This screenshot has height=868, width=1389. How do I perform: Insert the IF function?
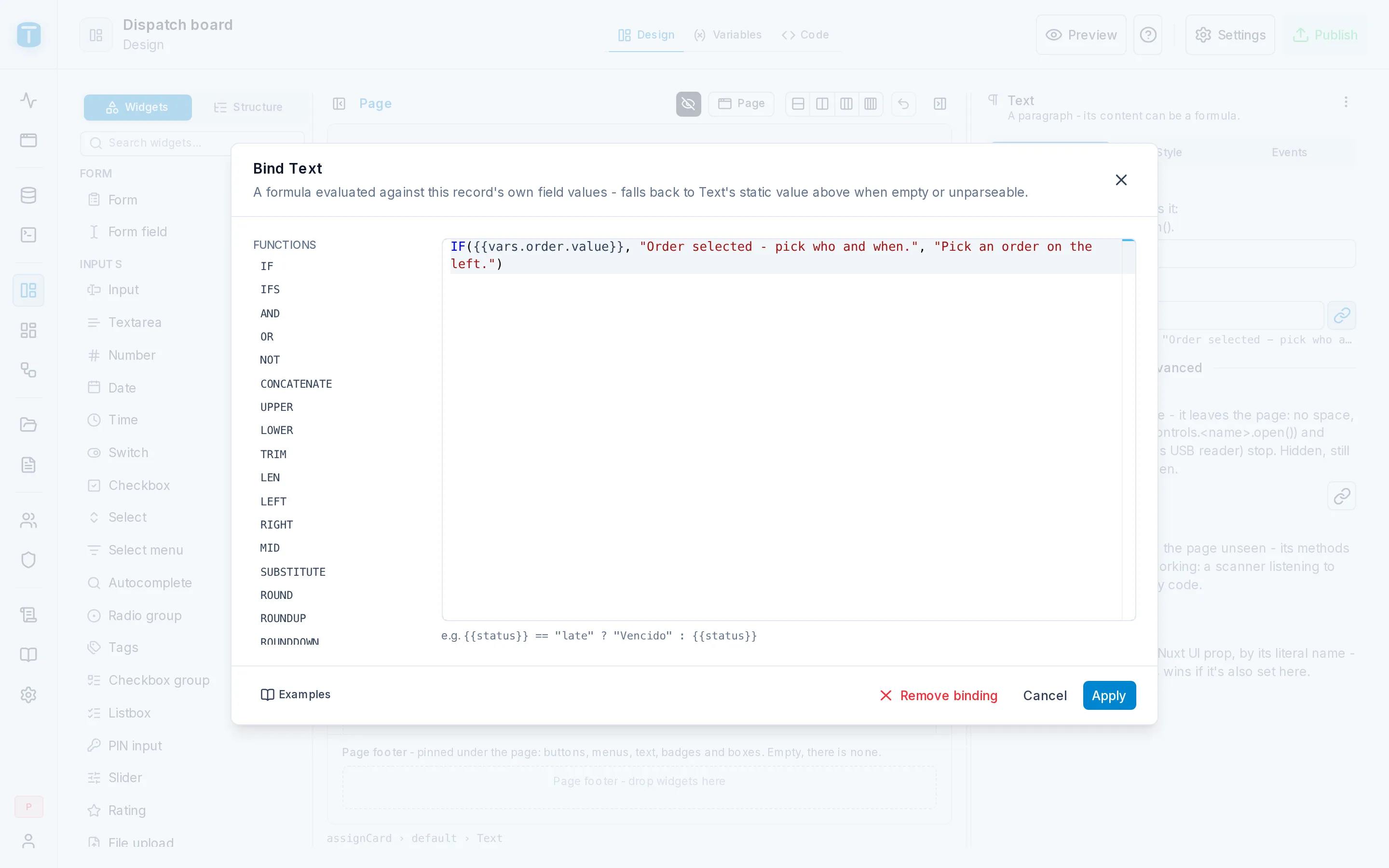pos(266,266)
